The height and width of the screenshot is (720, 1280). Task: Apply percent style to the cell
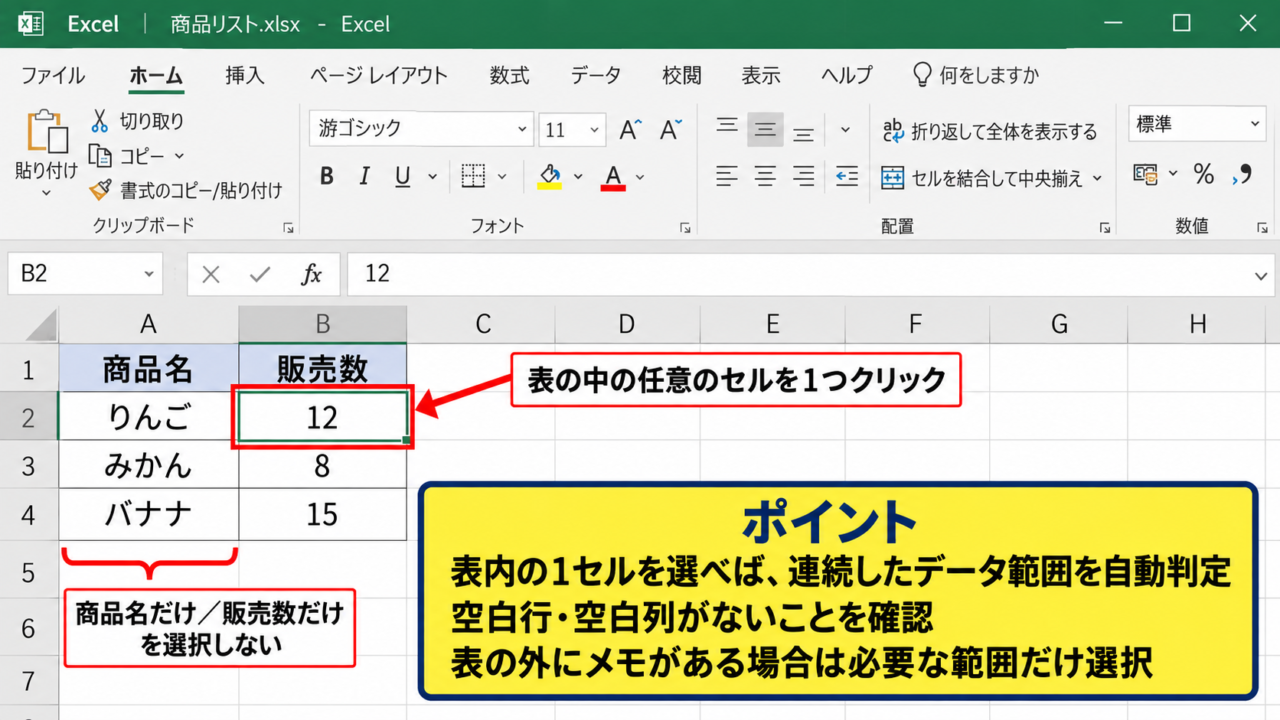[1204, 175]
